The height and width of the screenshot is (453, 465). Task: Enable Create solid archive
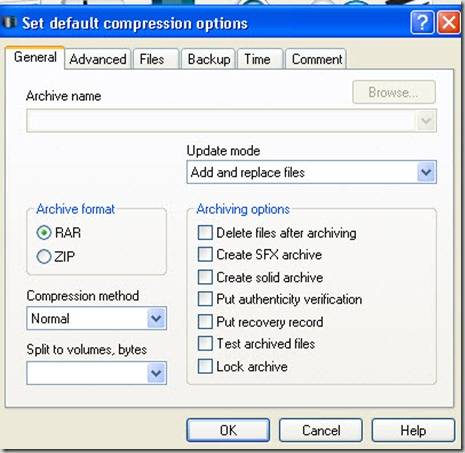(x=205, y=277)
